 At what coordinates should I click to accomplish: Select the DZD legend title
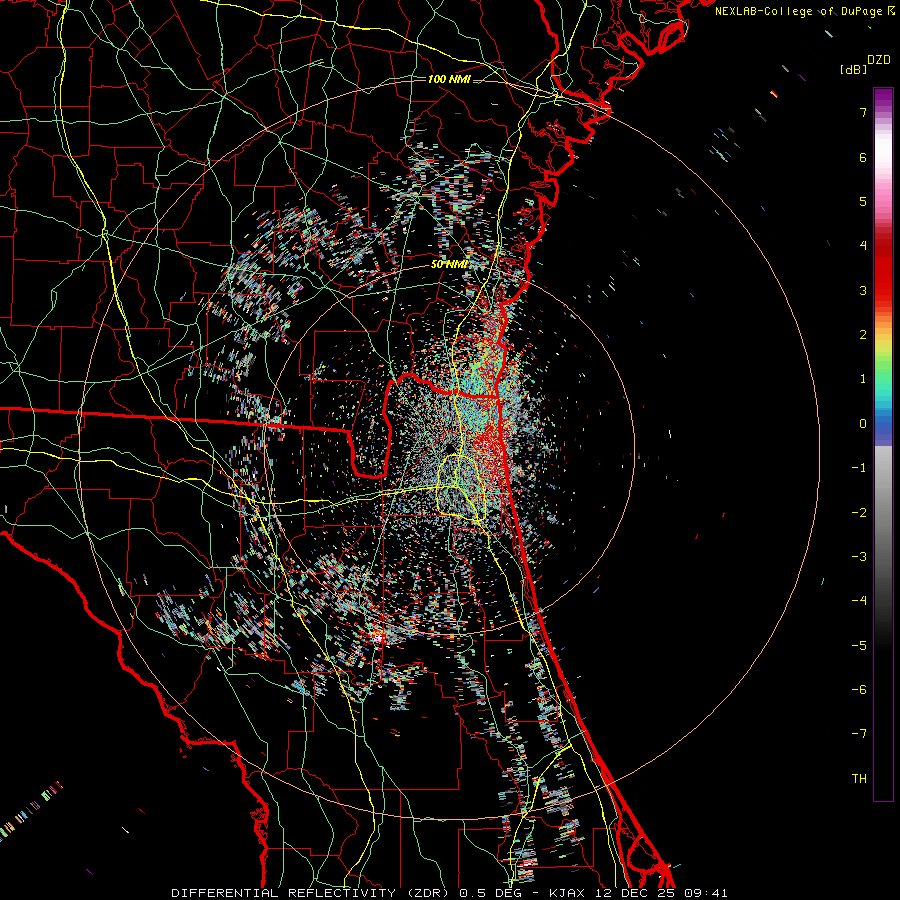(x=879, y=60)
